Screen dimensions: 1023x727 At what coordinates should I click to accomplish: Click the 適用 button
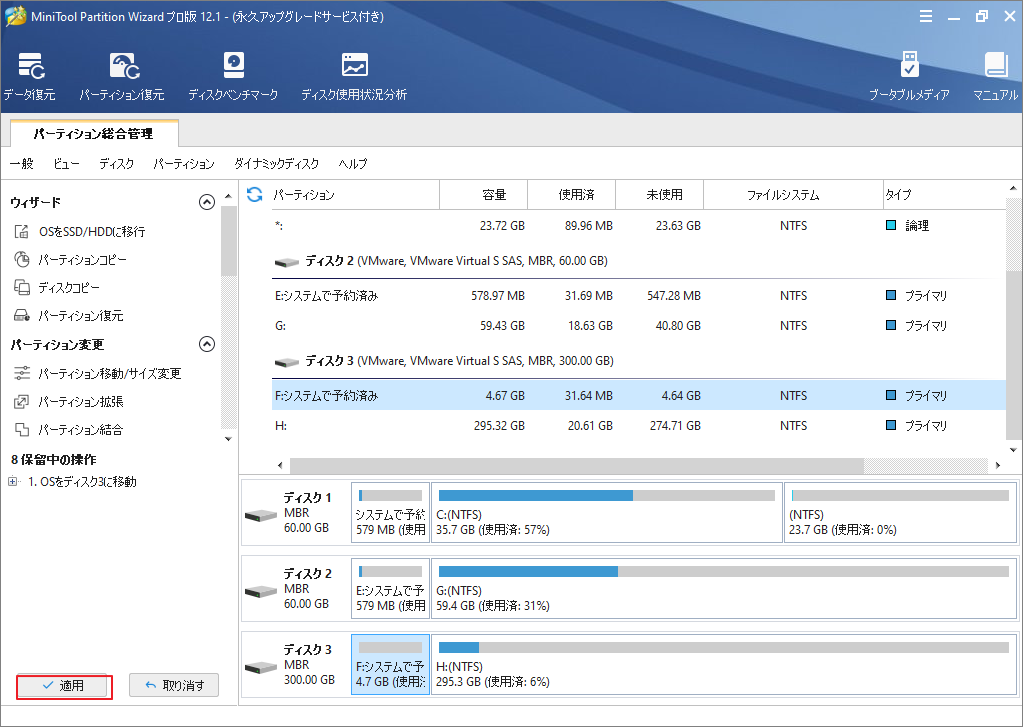(x=63, y=685)
